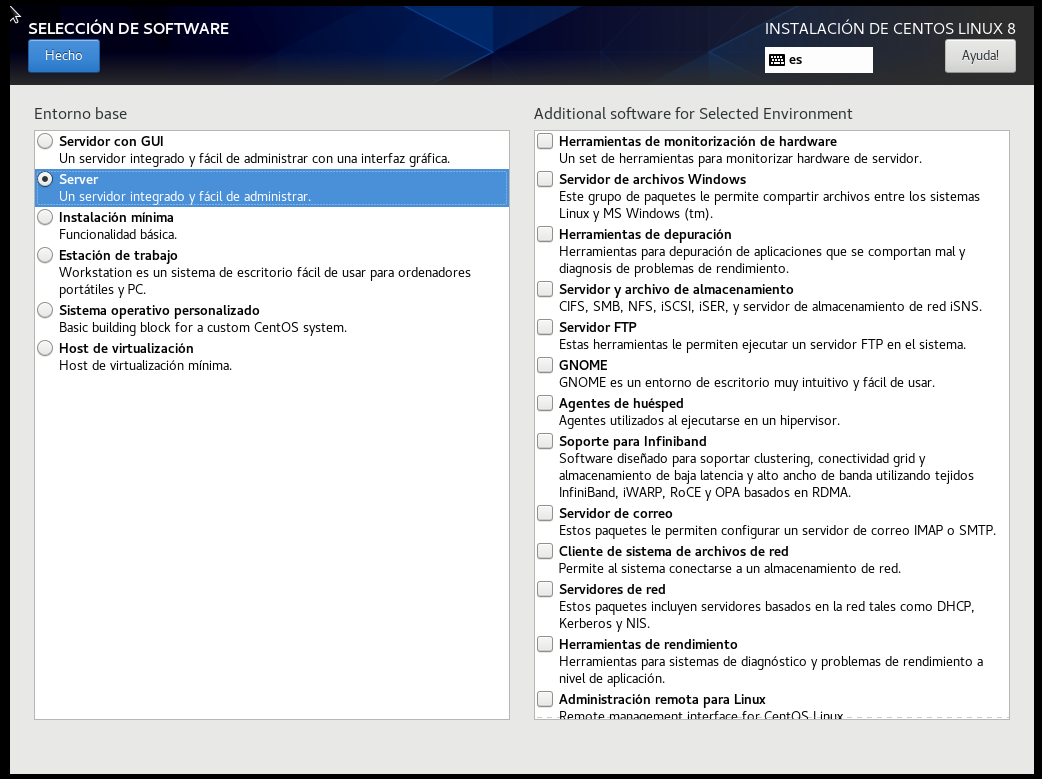1042x779 pixels.
Task: Enable Administración remota para Linux
Action: (545, 699)
